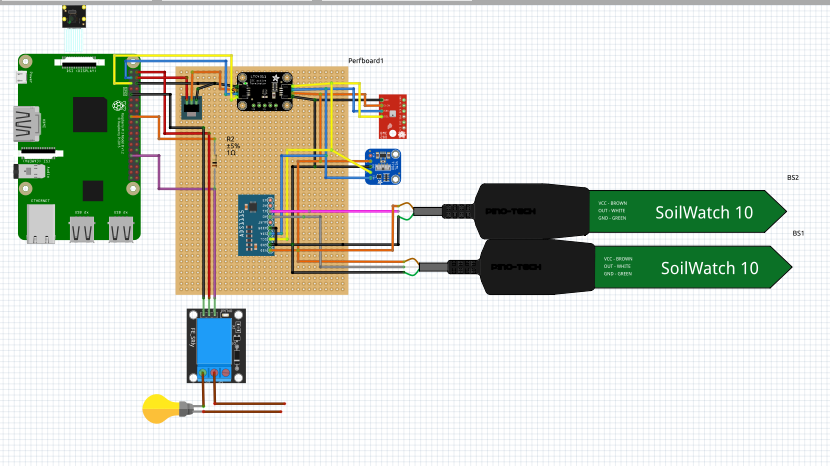Click the Raspberry Pi logo on the board
The height and width of the screenshot is (466, 830).
tap(119, 105)
